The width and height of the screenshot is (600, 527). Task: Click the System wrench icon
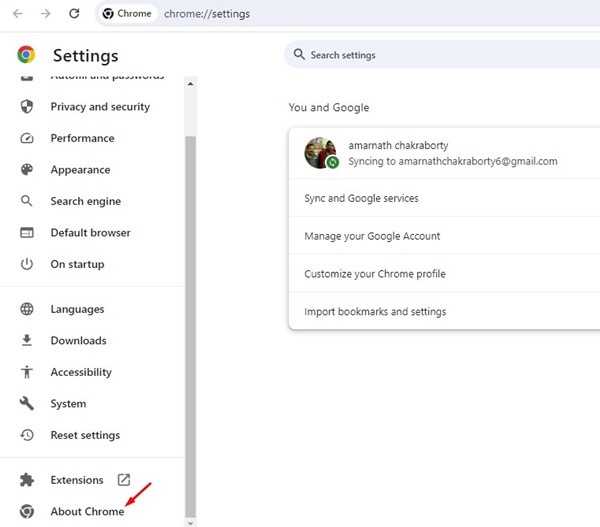tap(28, 404)
